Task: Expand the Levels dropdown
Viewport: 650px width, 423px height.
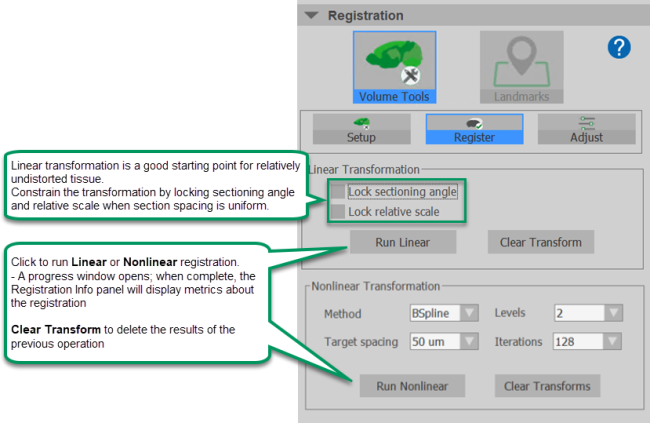Action: pyautogui.click(x=588, y=314)
